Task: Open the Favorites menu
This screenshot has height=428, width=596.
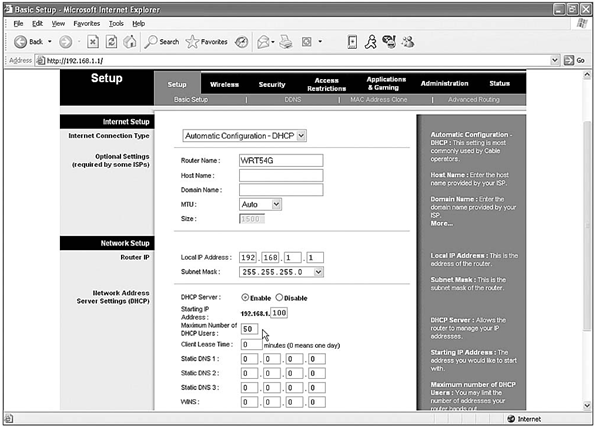Action: pos(87,24)
